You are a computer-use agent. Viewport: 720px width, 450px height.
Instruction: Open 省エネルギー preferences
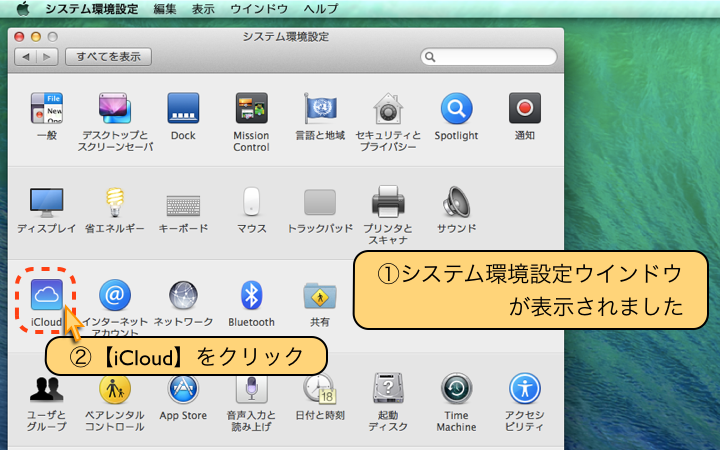click(115, 202)
